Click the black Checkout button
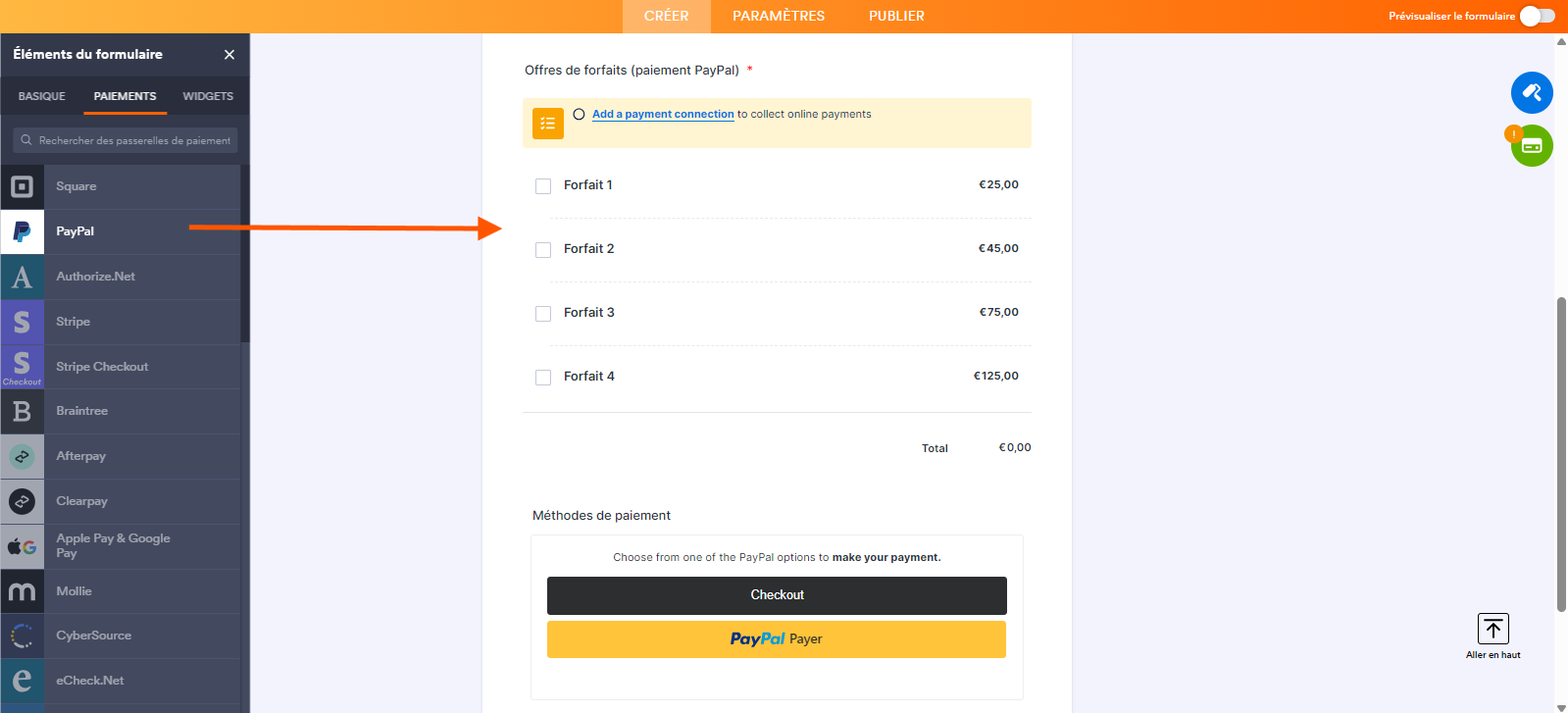This screenshot has height=713, width=1568. click(777, 595)
